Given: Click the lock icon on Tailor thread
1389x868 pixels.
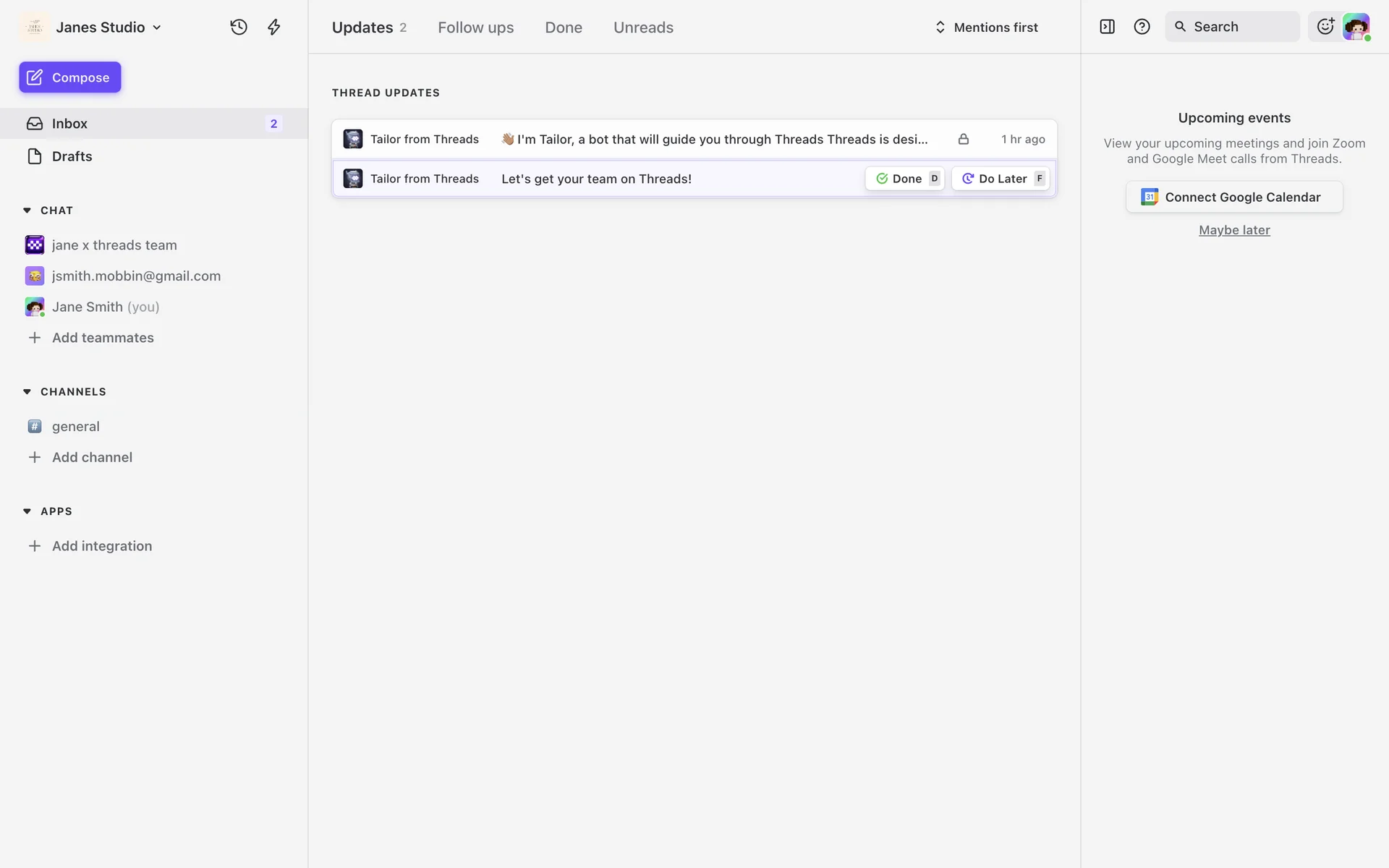Looking at the screenshot, I should pos(963,139).
